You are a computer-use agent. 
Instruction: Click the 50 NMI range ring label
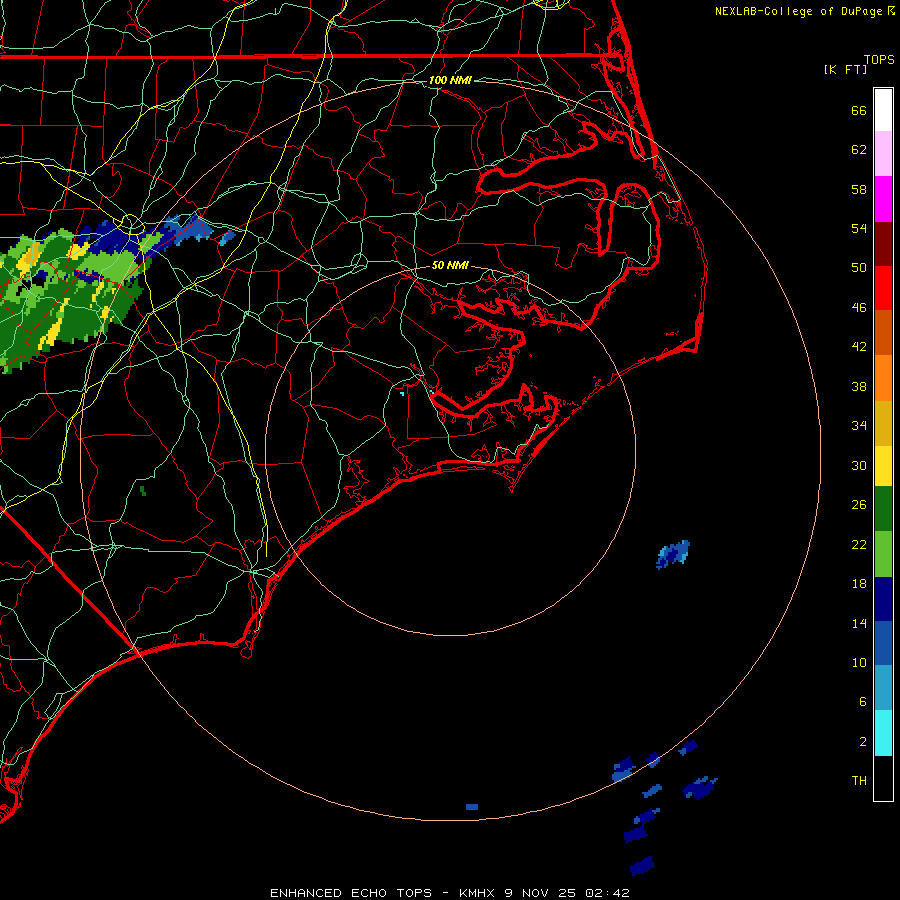(450, 265)
